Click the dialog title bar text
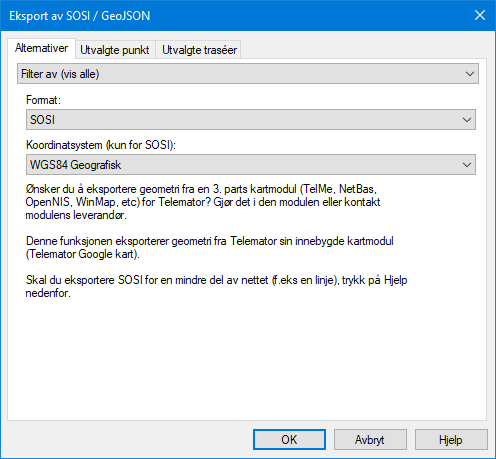496x459 pixels. [80, 16]
